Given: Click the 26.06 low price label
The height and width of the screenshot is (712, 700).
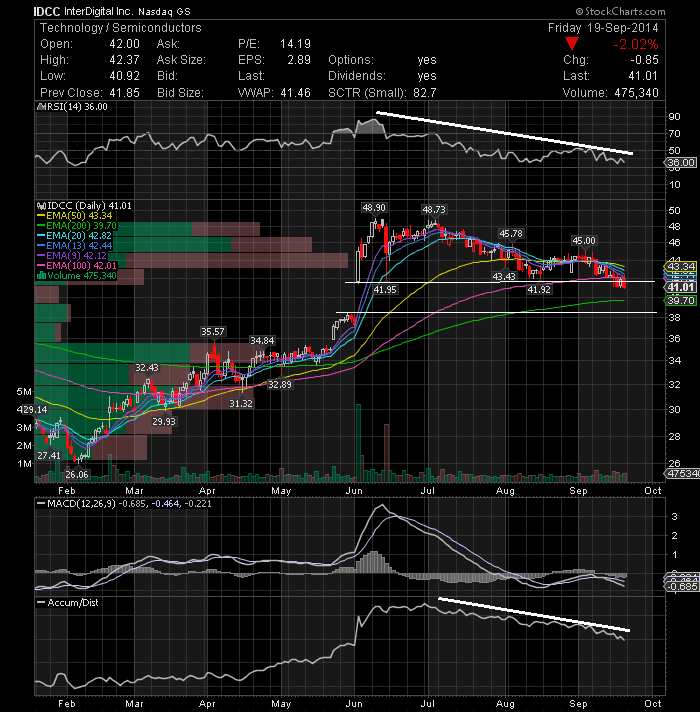Looking at the screenshot, I should point(77,475).
